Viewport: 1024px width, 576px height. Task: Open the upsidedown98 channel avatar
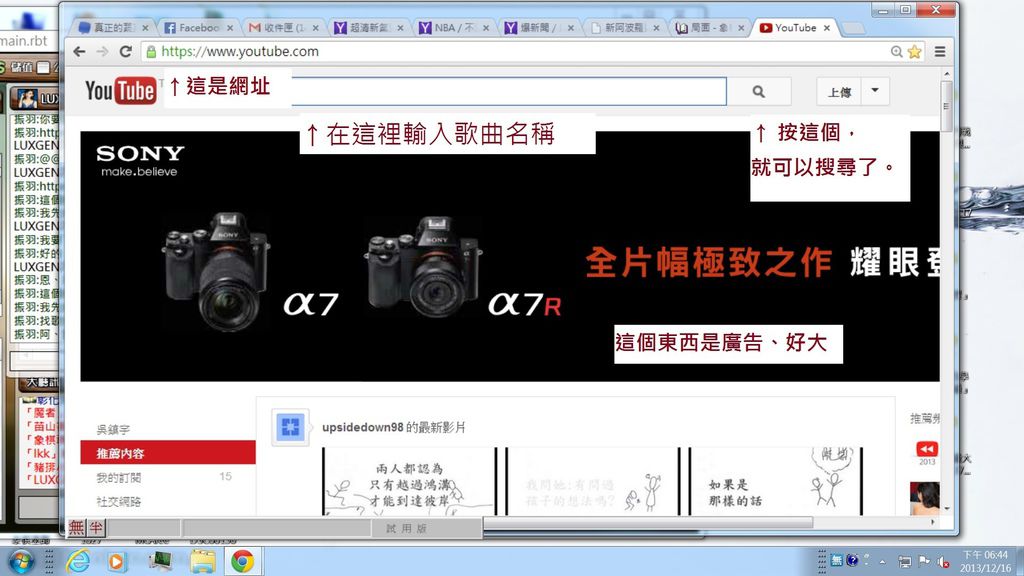point(290,428)
